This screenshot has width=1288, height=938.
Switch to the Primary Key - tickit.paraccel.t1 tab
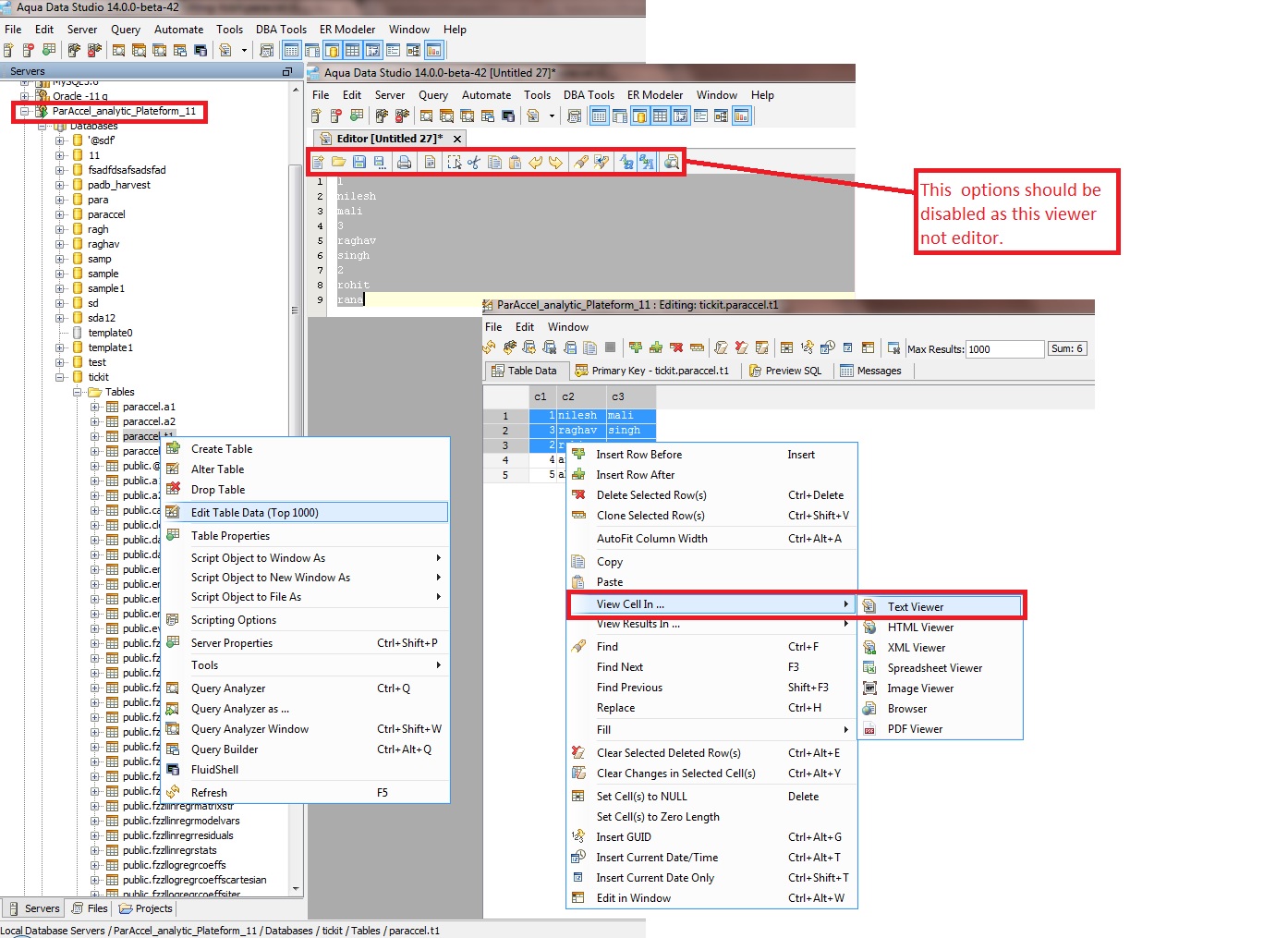[x=652, y=371]
